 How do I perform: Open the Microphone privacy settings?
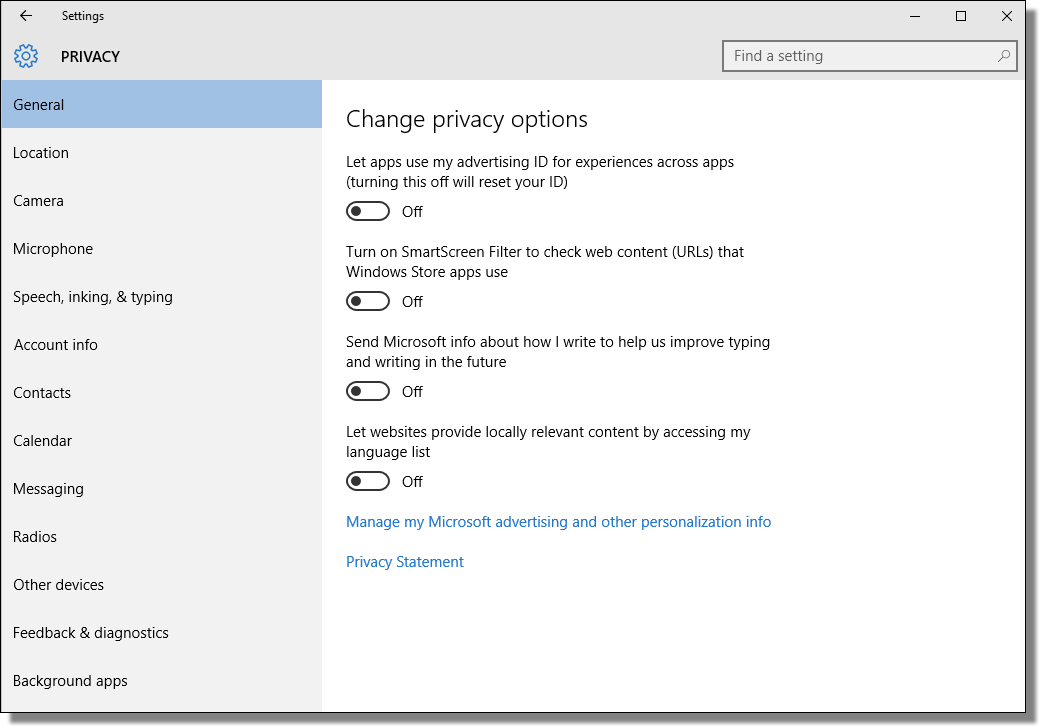tap(52, 248)
